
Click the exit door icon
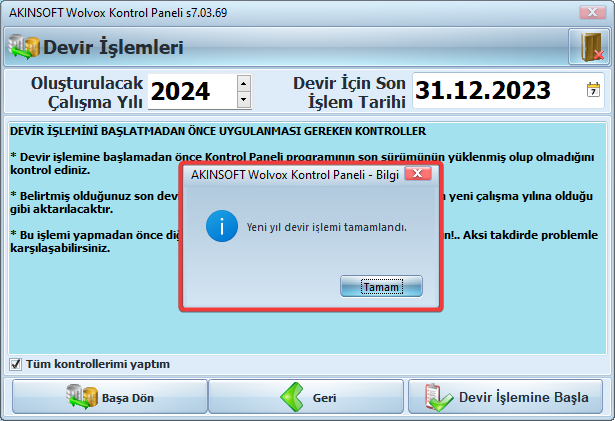[590, 47]
